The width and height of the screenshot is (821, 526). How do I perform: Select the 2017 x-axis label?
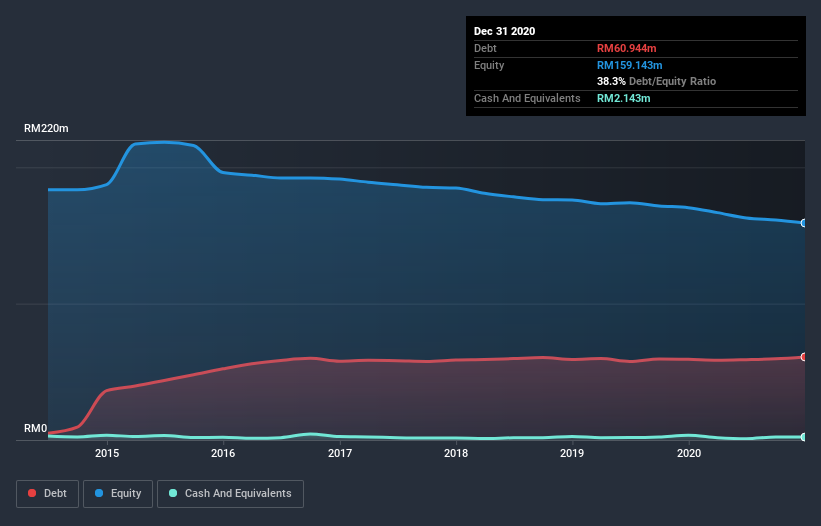(x=340, y=453)
